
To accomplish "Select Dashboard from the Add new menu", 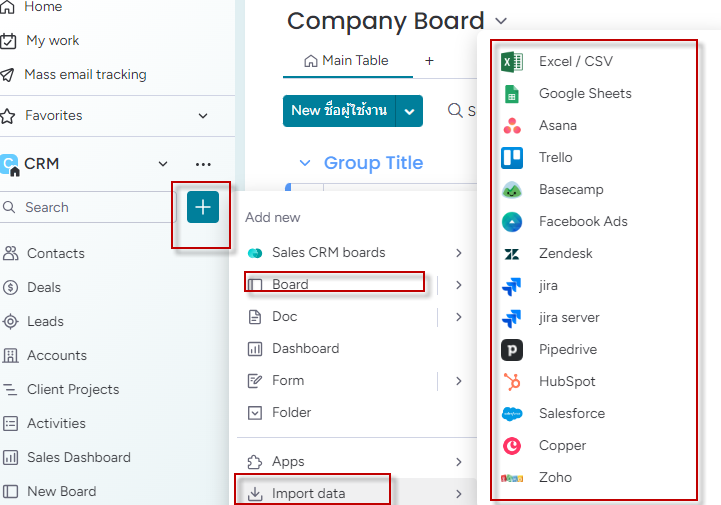I will click(305, 349).
